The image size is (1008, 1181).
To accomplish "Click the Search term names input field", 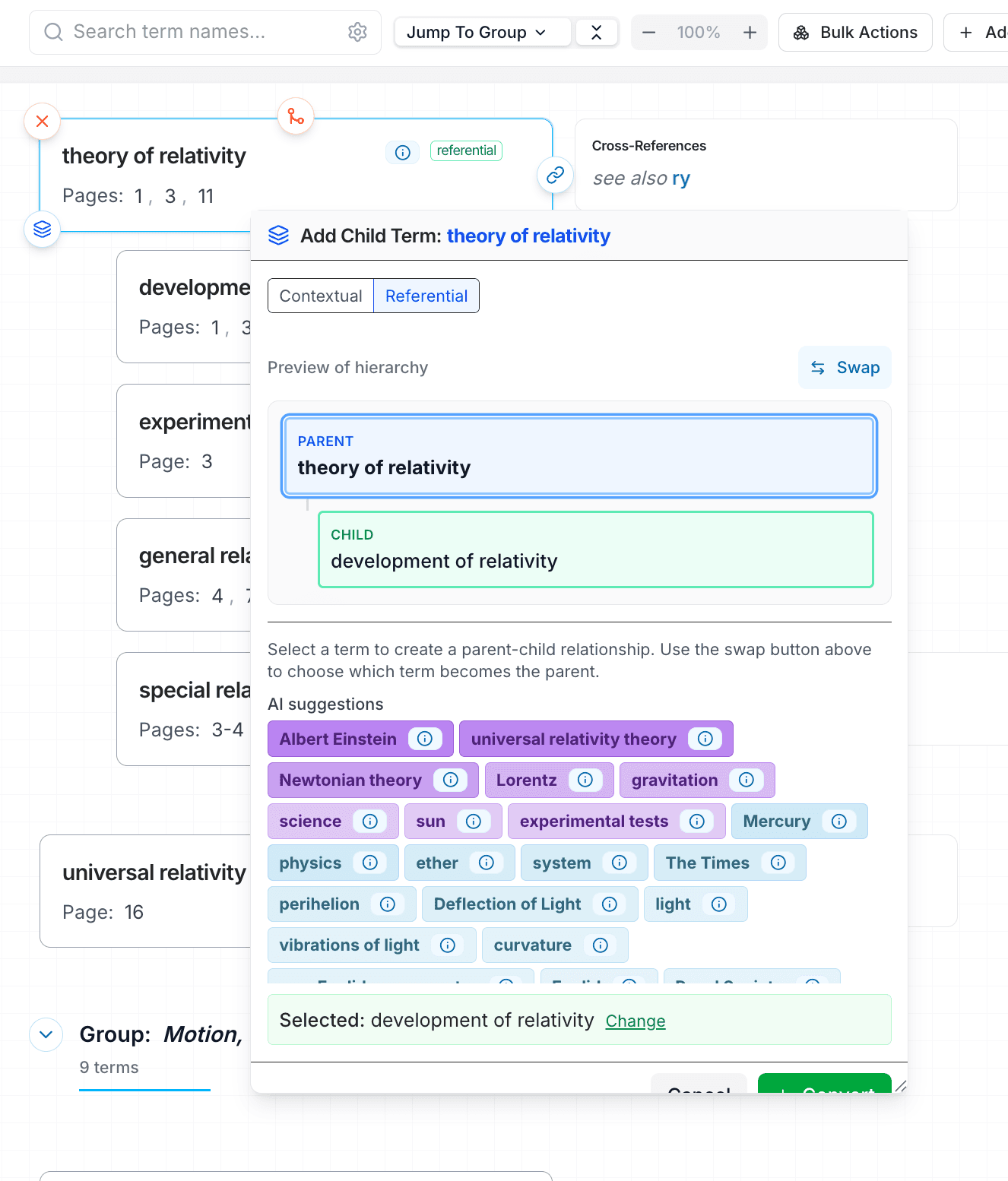I will (x=190, y=32).
